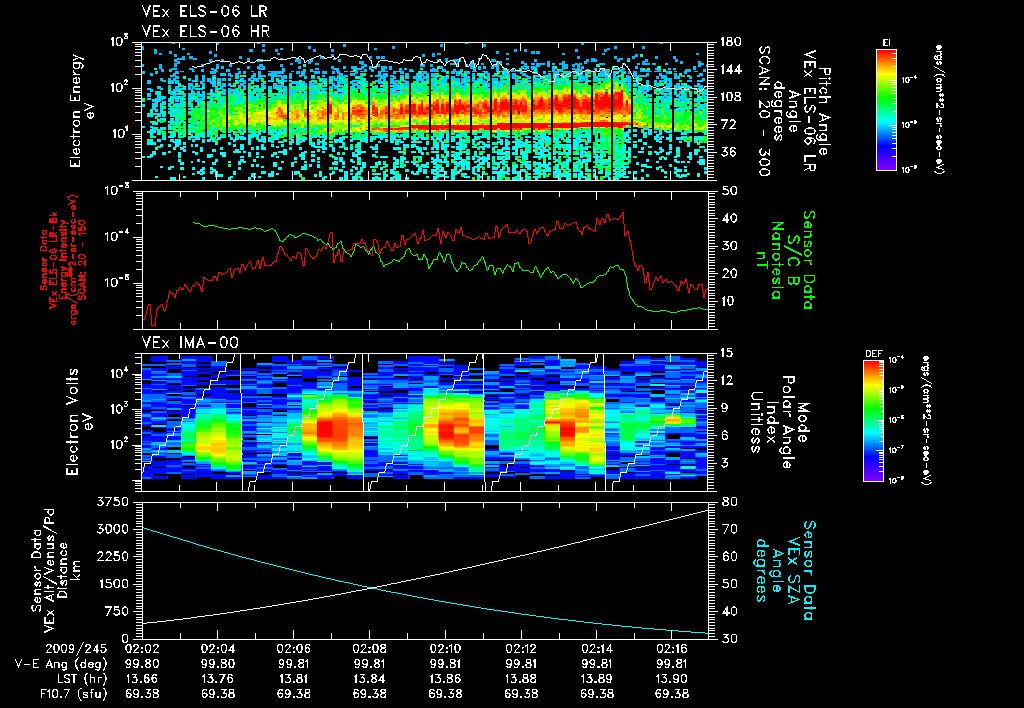Click the 180 degree pitch angle tick
Viewport: 1024px width, 708px height.
pos(730,42)
